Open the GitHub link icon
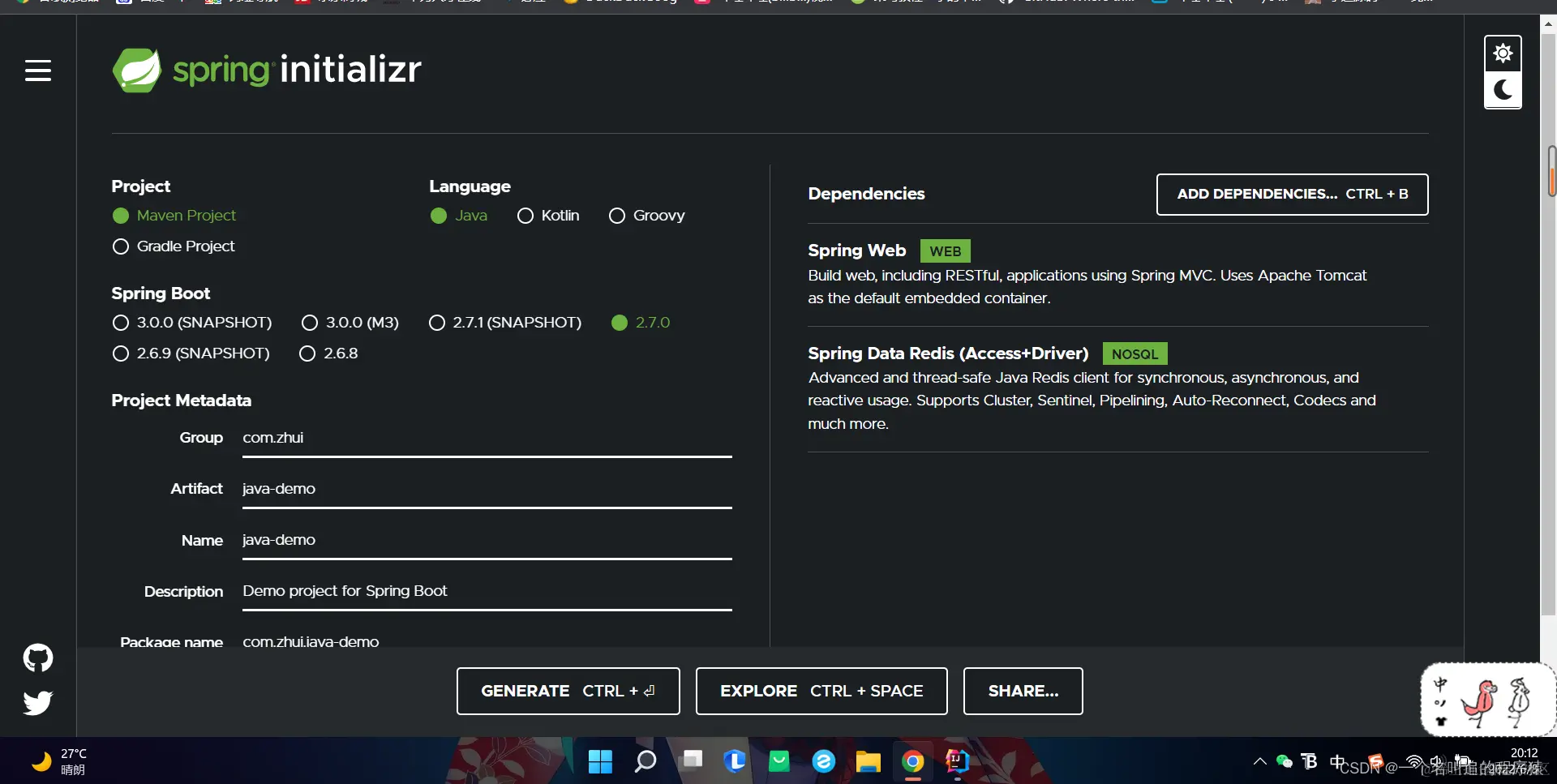1557x784 pixels. coord(38,658)
